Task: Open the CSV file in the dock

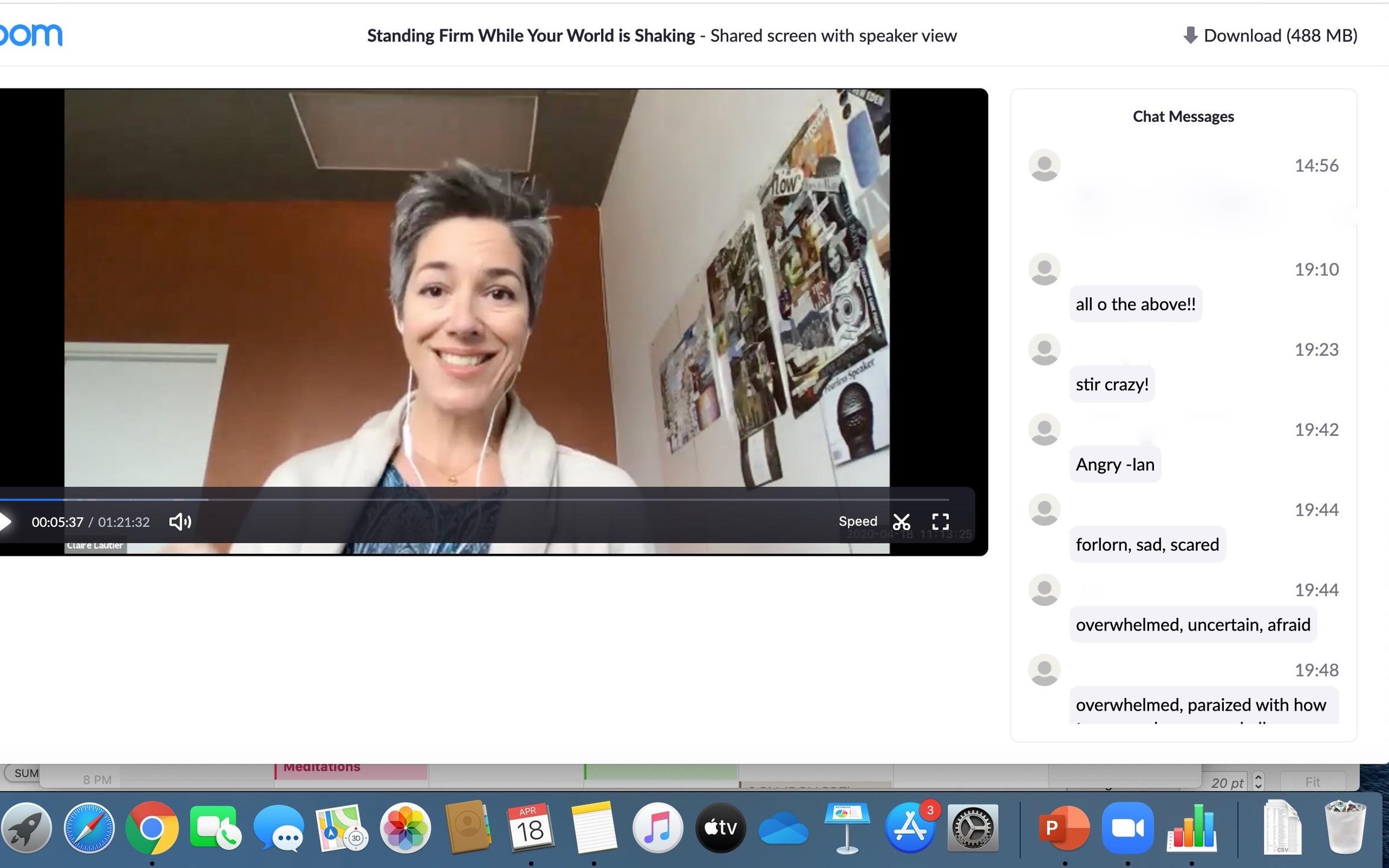Action: tap(1282, 827)
